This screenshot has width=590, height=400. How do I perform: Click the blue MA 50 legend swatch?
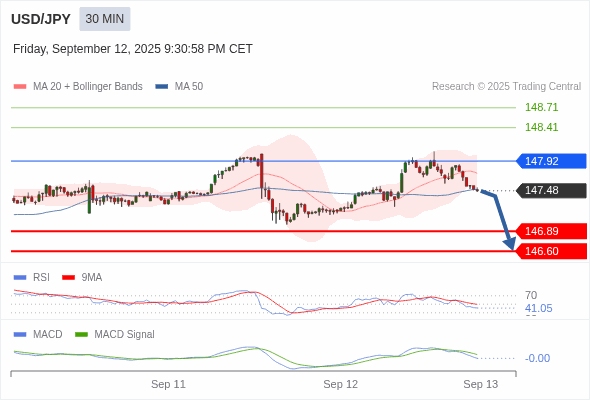[x=162, y=87]
